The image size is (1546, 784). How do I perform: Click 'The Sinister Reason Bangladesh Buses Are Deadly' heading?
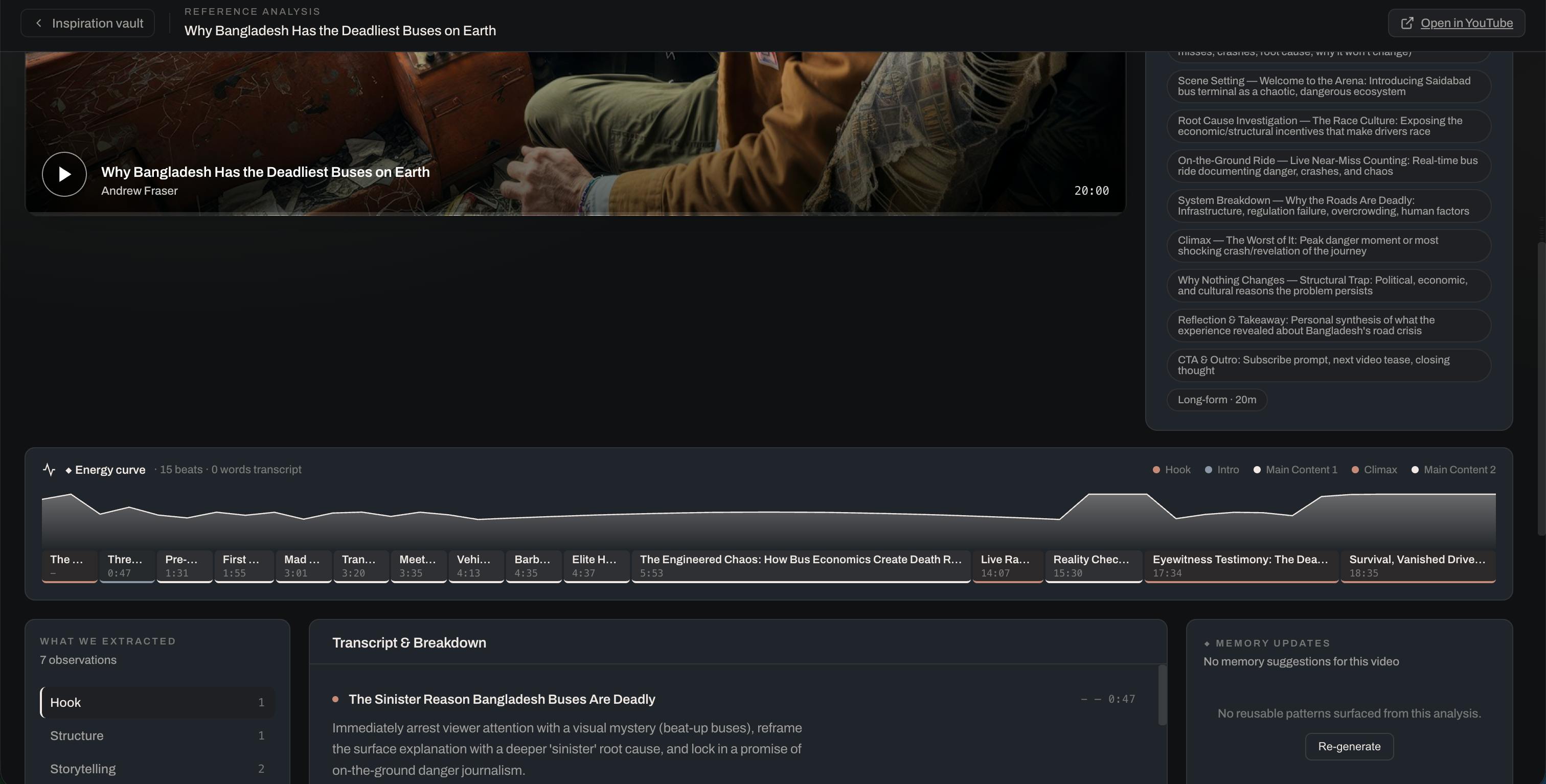[x=502, y=700]
